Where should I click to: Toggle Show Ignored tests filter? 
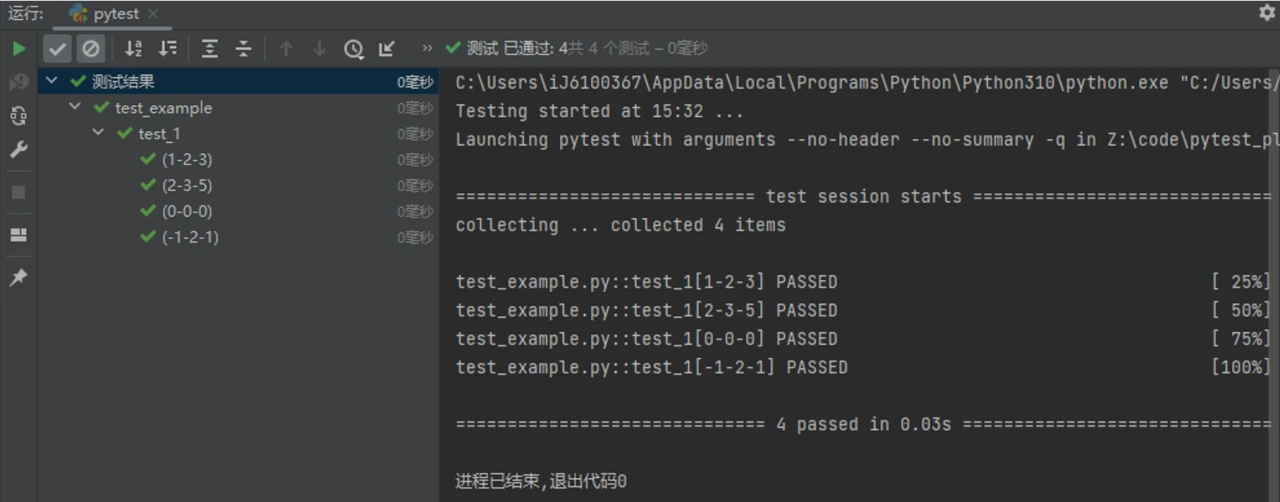pyautogui.click(x=91, y=48)
